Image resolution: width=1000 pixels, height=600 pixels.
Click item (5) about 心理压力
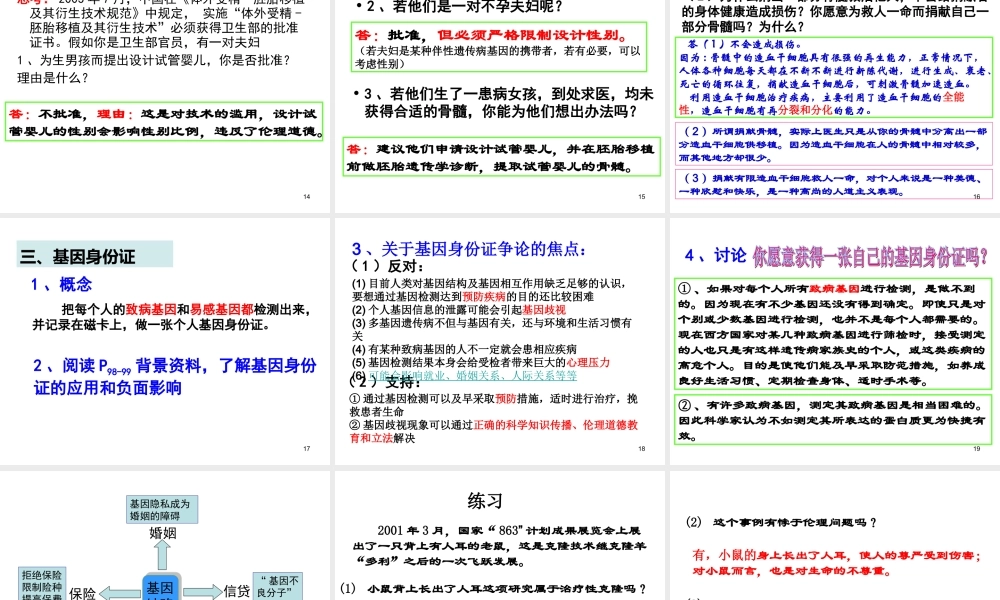pos(481,362)
